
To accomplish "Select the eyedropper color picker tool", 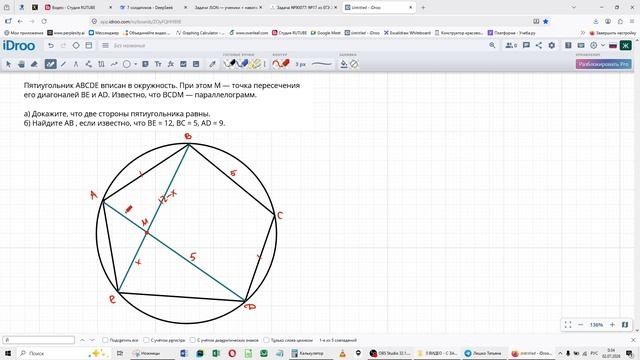I will pos(212,64).
